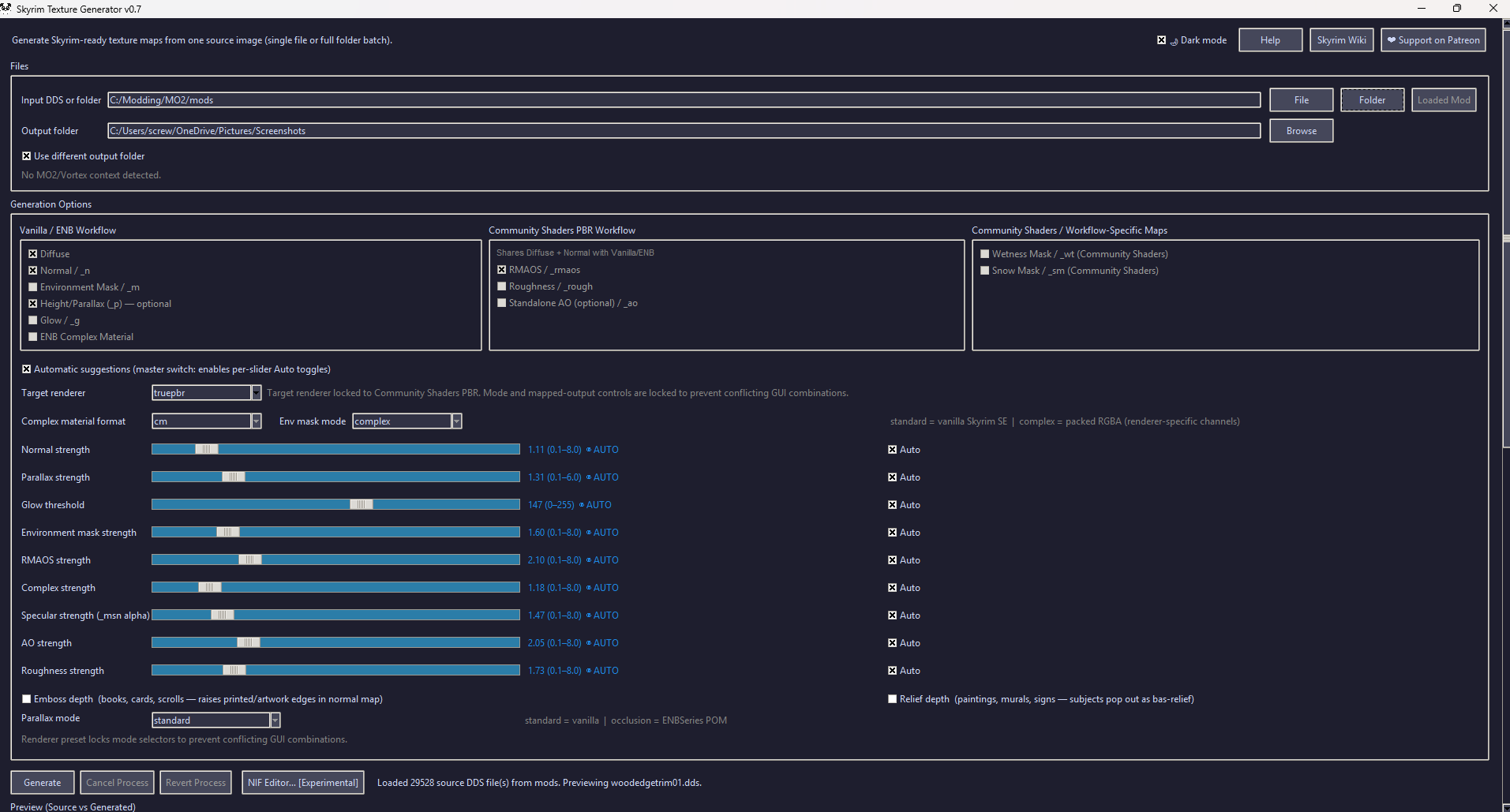This screenshot has width=1510, height=812.
Task: Click the Input DDS or folder field
Action: click(x=684, y=100)
